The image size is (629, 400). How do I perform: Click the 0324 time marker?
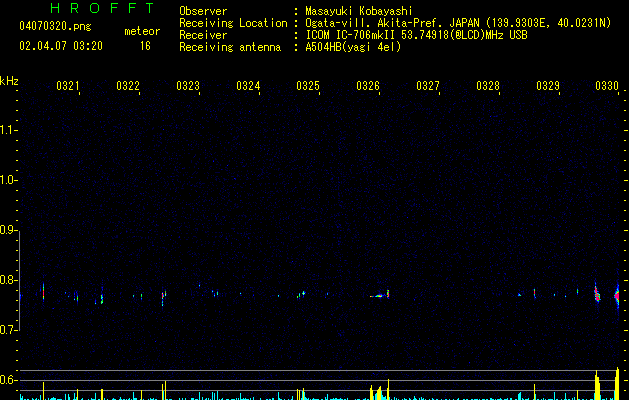(248, 85)
